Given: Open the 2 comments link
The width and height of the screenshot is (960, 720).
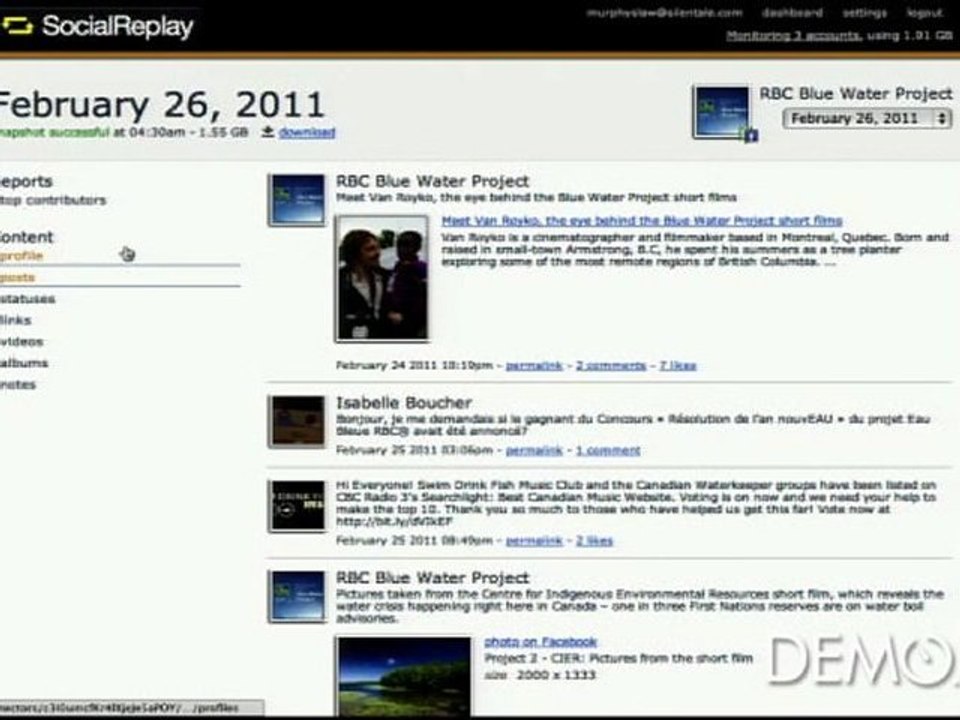Looking at the screenshot, I should point(610,366).
